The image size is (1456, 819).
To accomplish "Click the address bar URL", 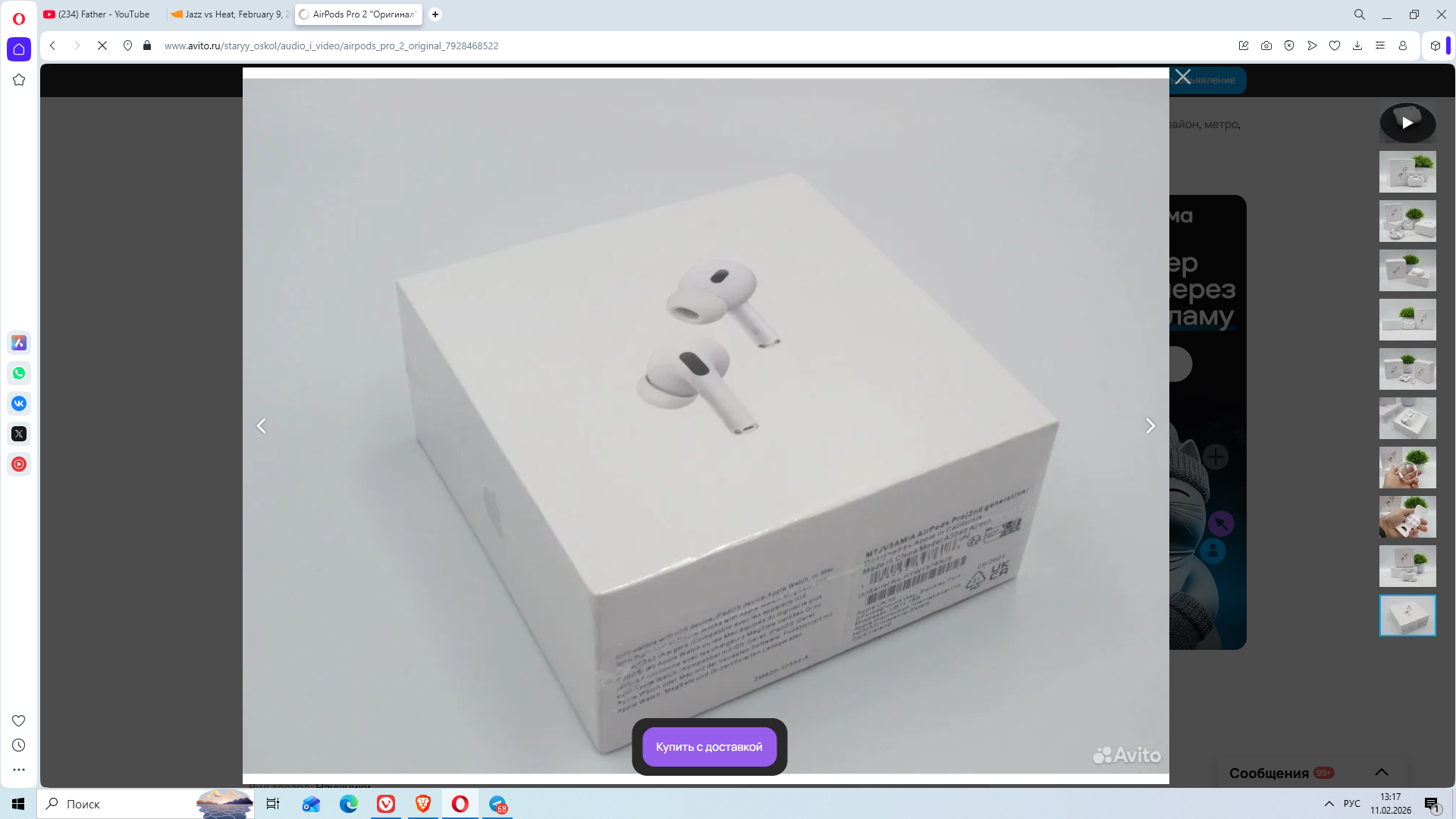I will coord(331,45).
